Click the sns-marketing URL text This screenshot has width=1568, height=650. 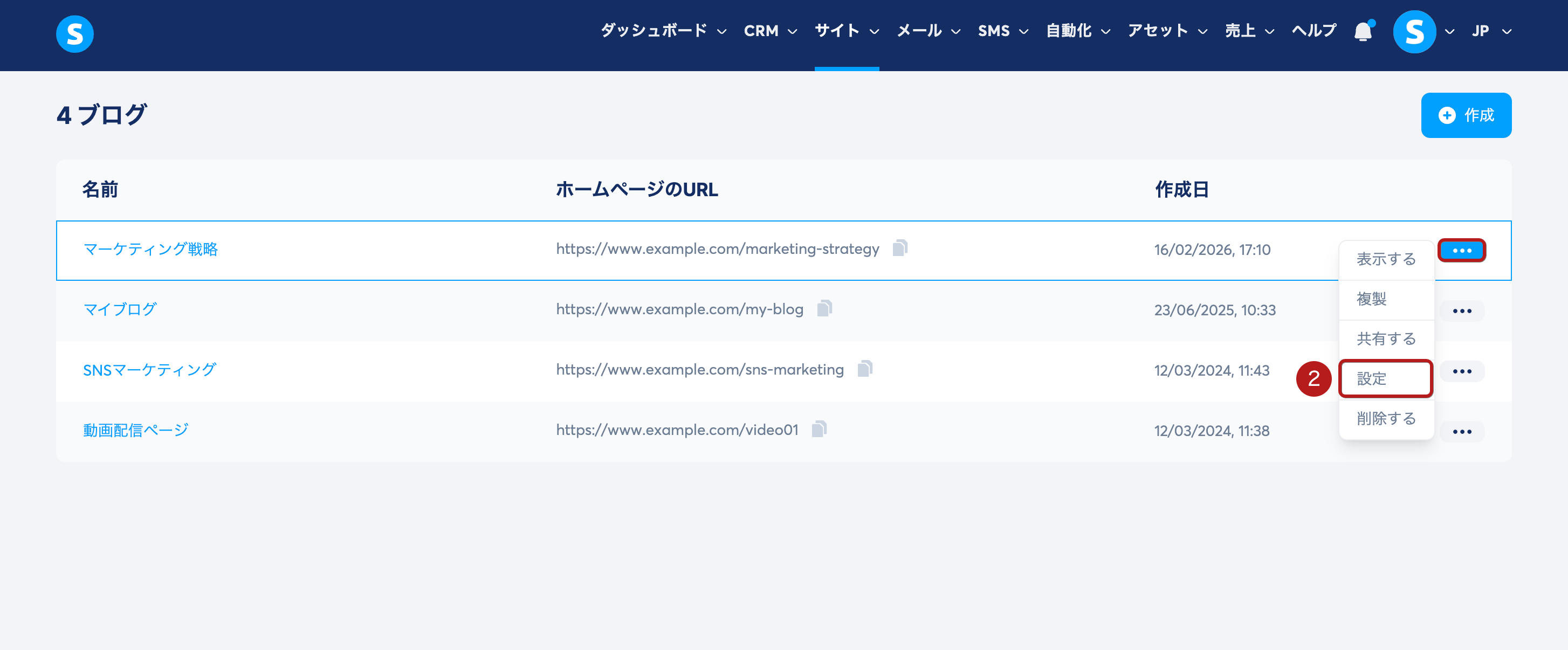click(x=699, y=369)
